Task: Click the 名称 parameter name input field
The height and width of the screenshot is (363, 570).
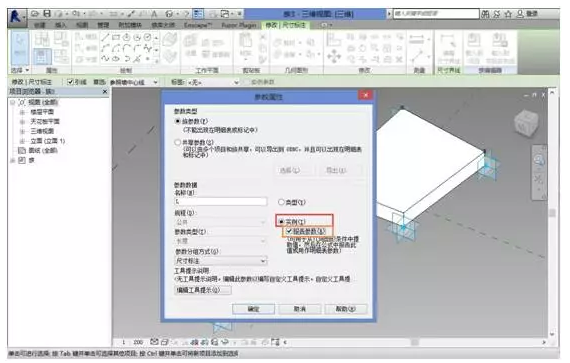Action: [x=221, y=201]
